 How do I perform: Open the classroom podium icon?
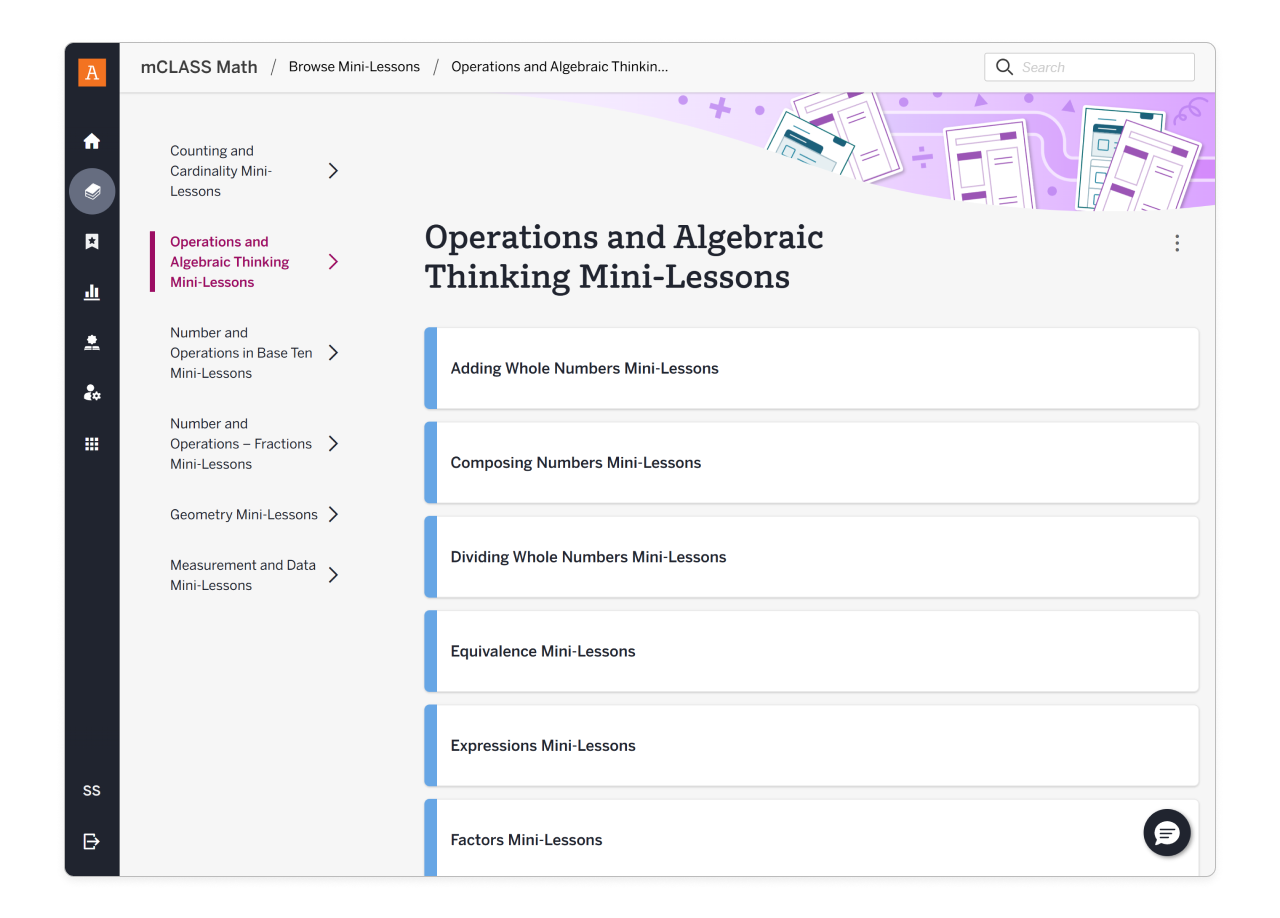click(x=91, y=342)
